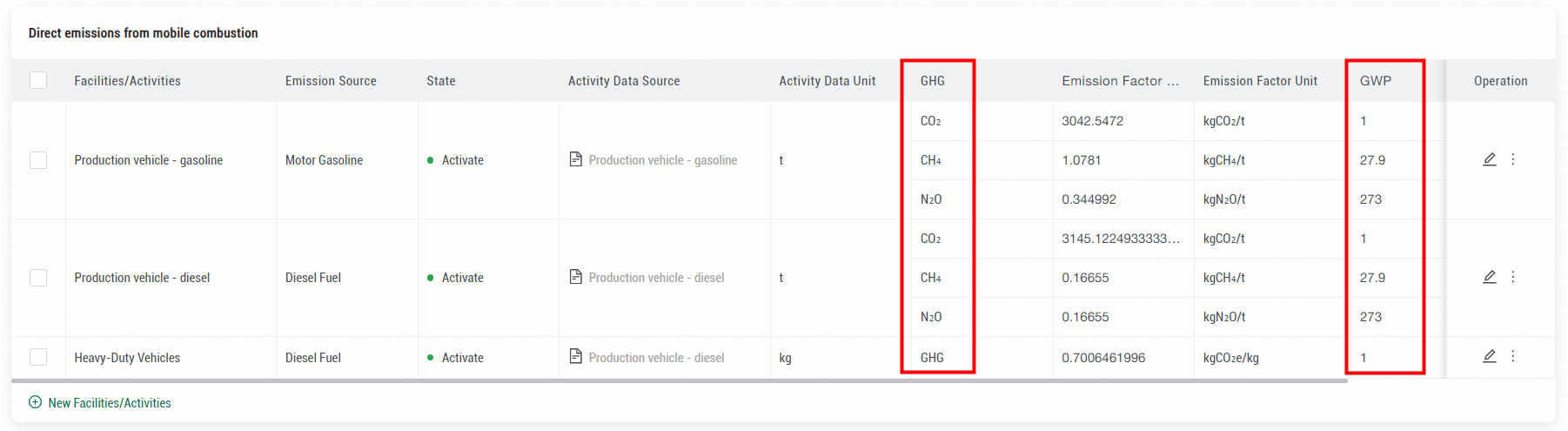Click edit pencil for Production vehicle - gasoline
The height and width of the screenshot is (431, 1568).
[x=1489, y=159]
